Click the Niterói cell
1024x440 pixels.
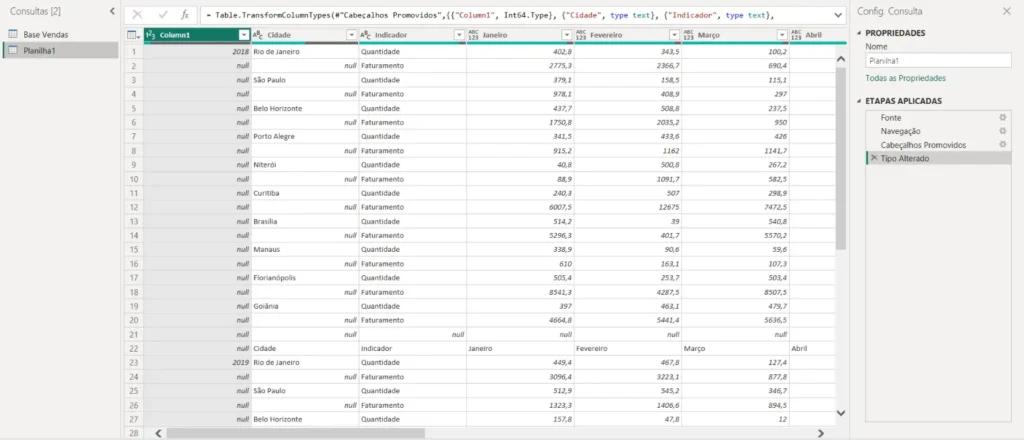pos(305,165)
